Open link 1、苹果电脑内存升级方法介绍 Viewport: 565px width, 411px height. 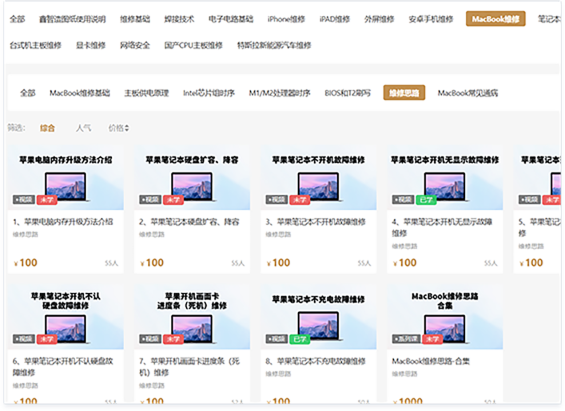63,222
